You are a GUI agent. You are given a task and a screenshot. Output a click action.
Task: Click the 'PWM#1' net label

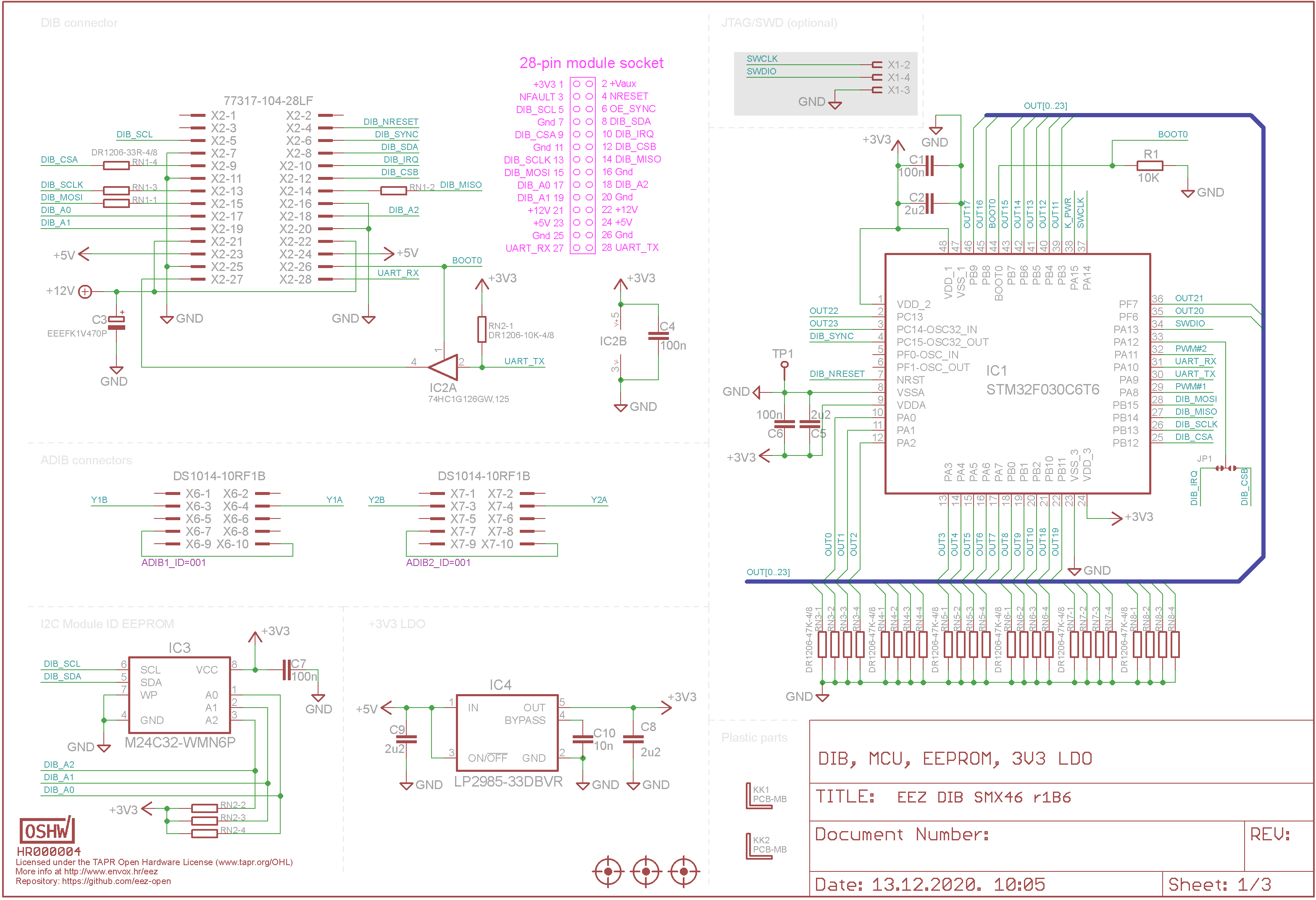[1190, 387]
